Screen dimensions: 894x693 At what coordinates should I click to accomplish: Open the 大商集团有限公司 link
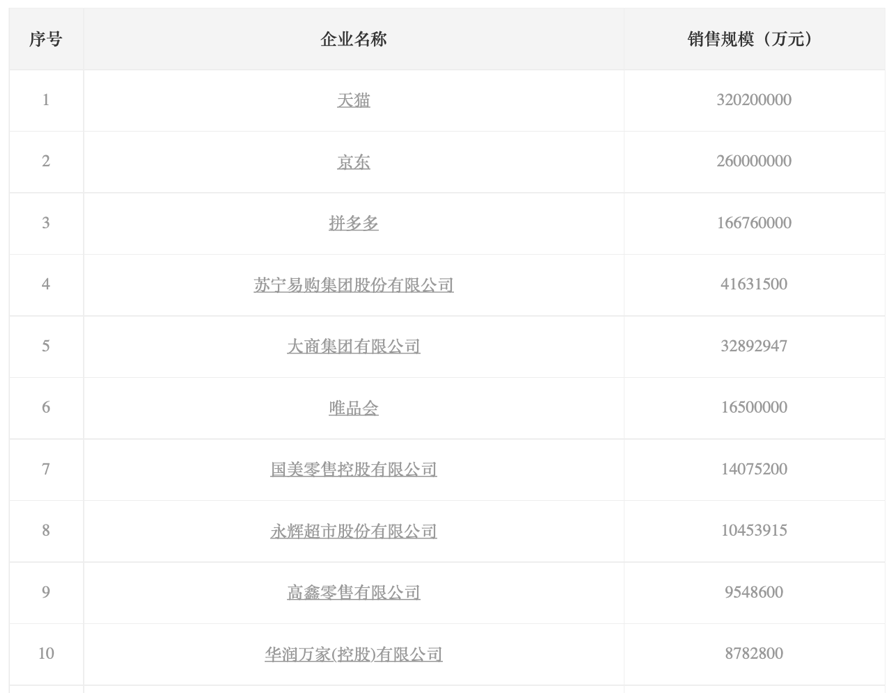(353, 346)
